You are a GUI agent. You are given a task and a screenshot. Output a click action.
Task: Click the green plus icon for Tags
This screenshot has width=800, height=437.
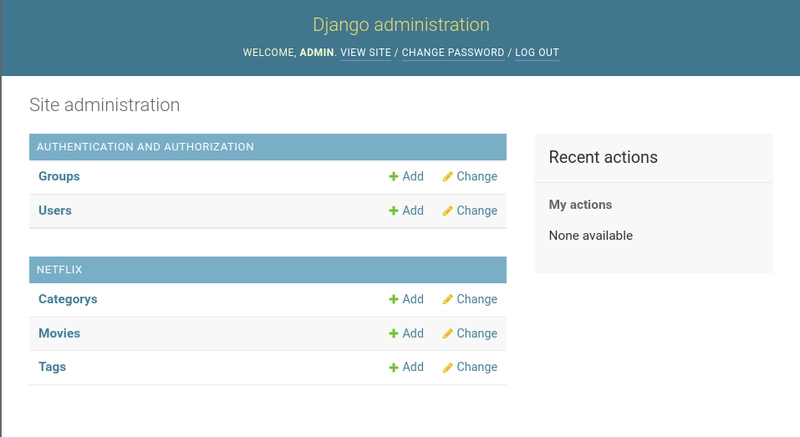394,368
